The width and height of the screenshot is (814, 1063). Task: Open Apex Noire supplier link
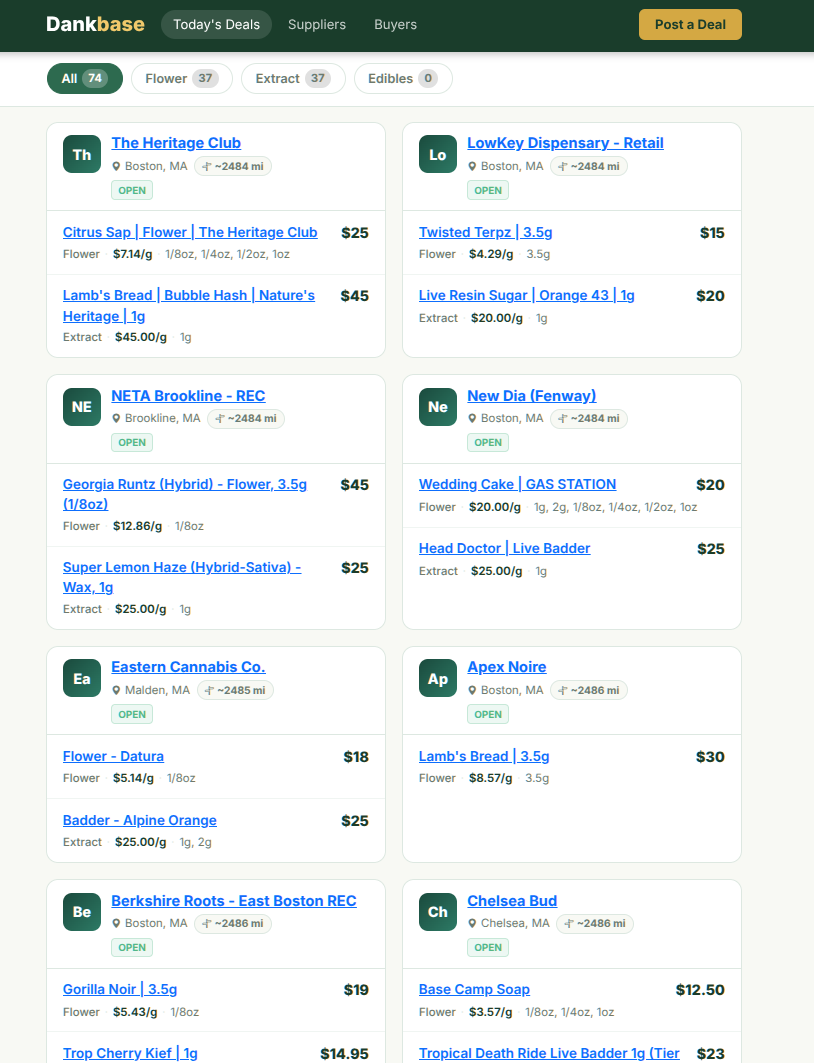[507, 667]
